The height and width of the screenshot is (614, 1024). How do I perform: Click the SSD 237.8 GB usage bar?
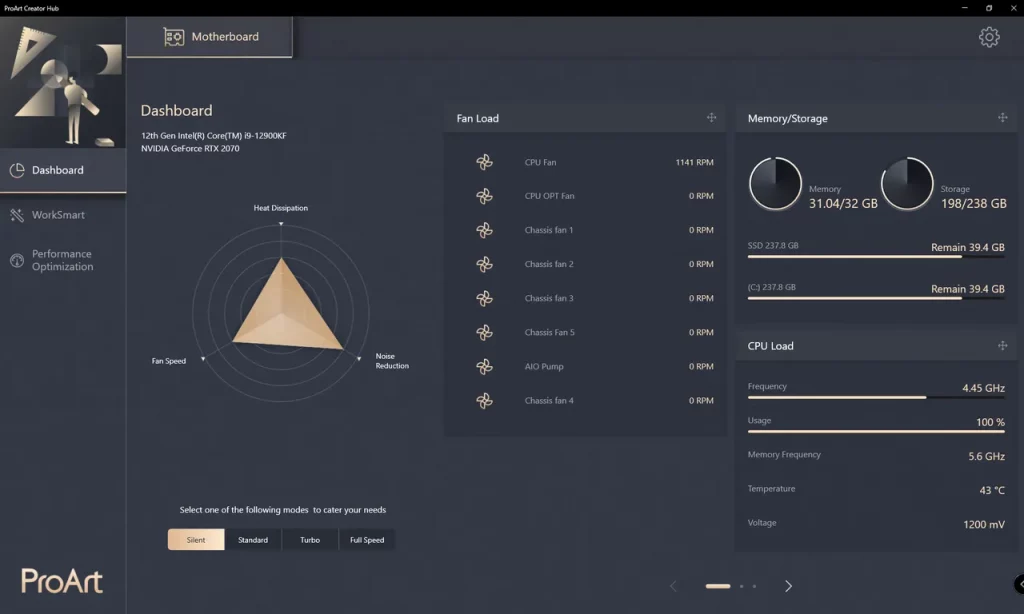coord(876,257)
